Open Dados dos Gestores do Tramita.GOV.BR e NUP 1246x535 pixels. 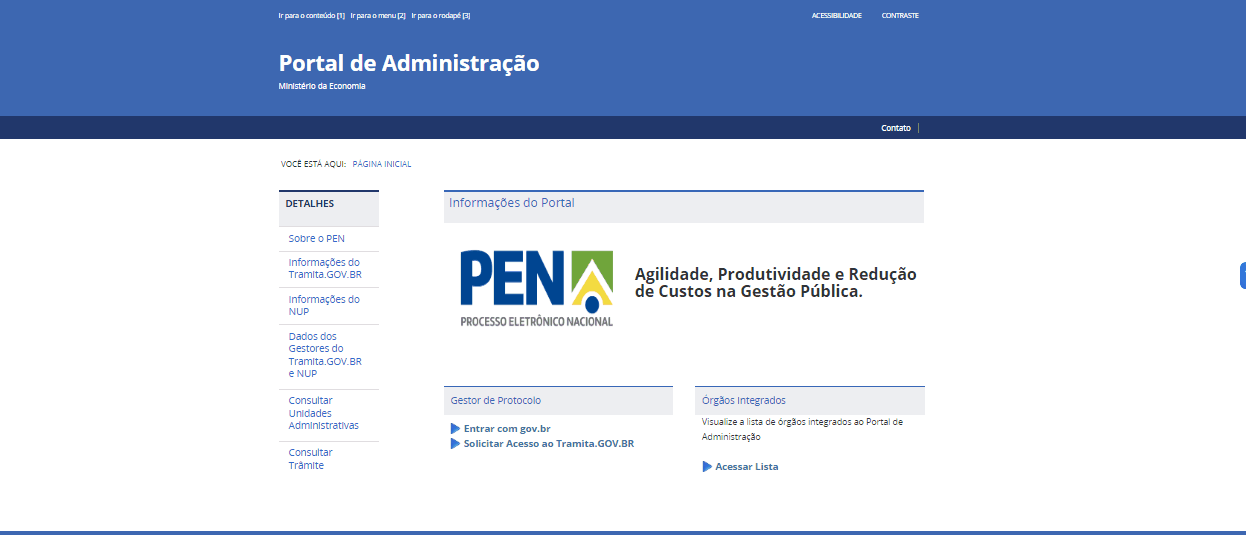(x=325, y=355)
